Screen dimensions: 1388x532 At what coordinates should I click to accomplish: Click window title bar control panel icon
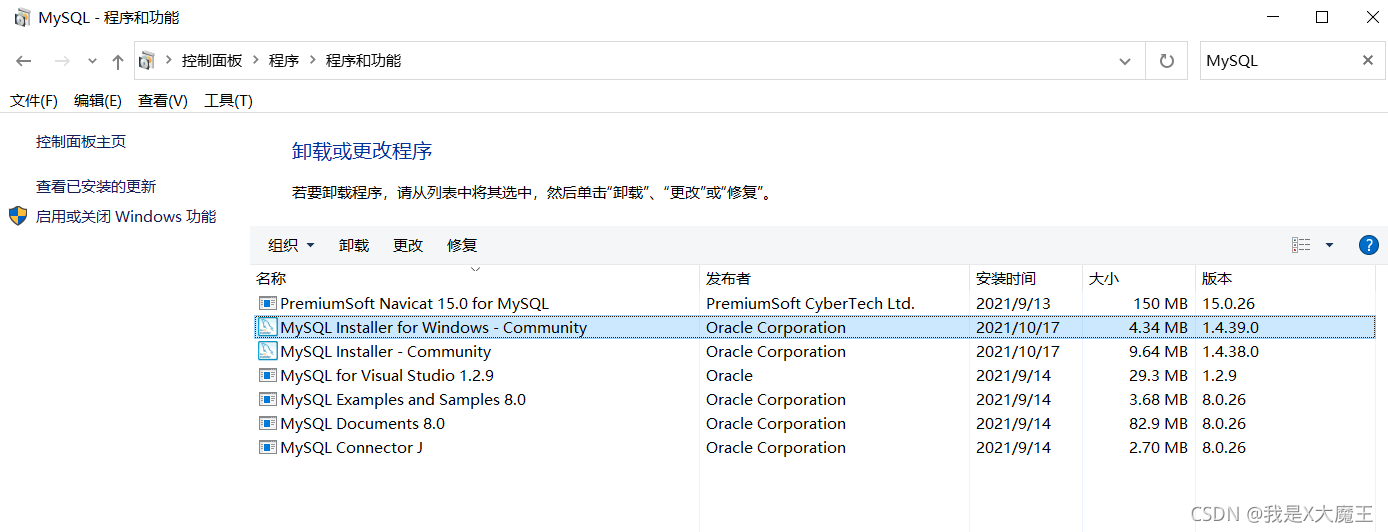pyautogui.click(x=22, y=18)
